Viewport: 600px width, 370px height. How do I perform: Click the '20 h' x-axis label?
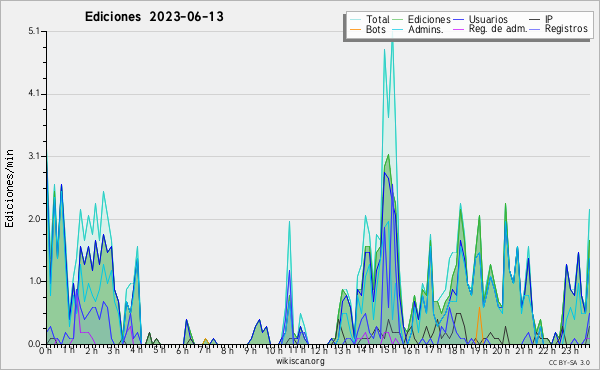pos(501,350)
